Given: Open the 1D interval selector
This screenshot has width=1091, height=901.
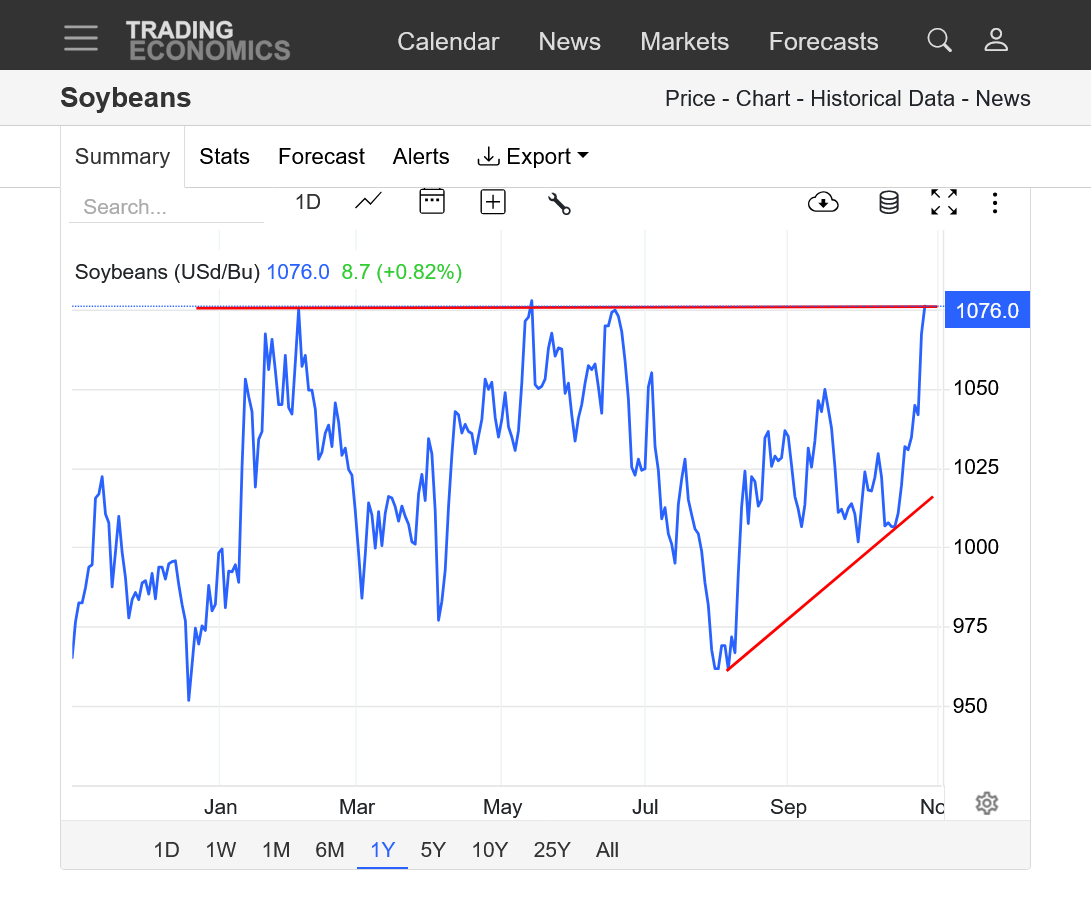Looking at the screenshot, I should point(307,202).
